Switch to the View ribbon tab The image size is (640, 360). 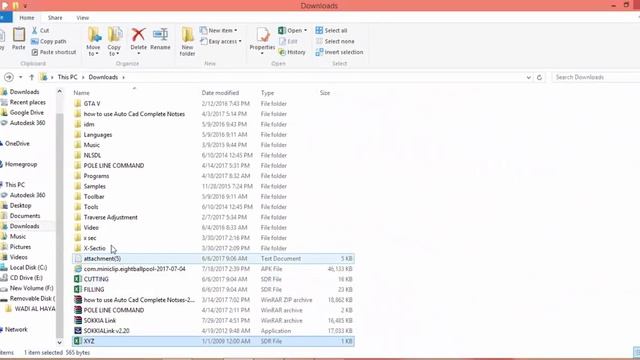(82, 18)
